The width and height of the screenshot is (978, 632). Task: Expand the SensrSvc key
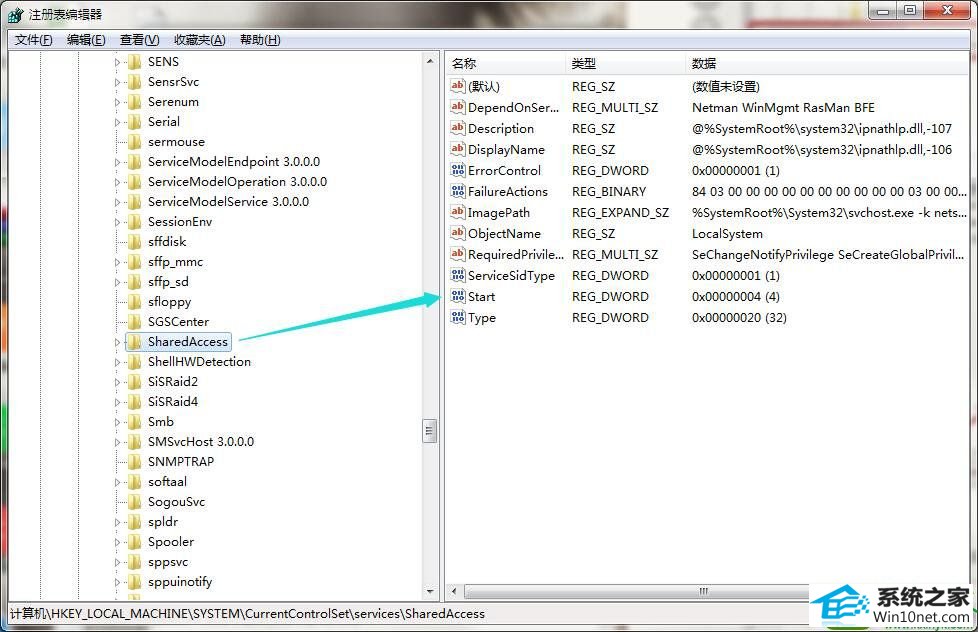(x=117, y=82)
